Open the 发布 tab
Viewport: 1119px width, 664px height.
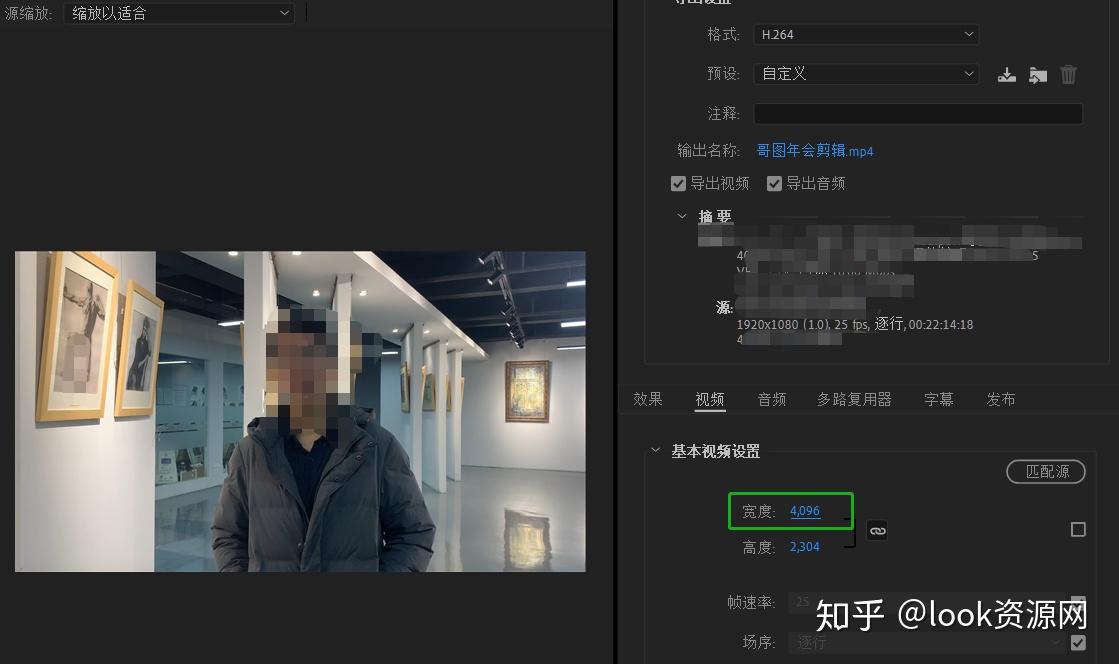click(1000, 398)
